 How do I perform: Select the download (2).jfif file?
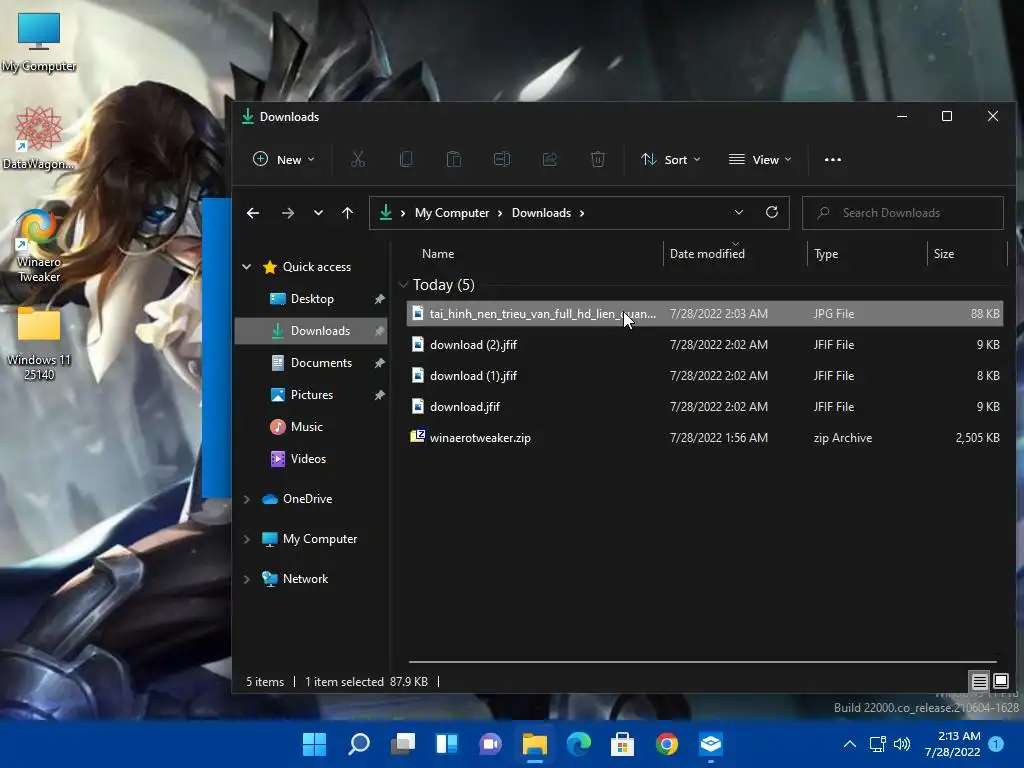[705, 345]
